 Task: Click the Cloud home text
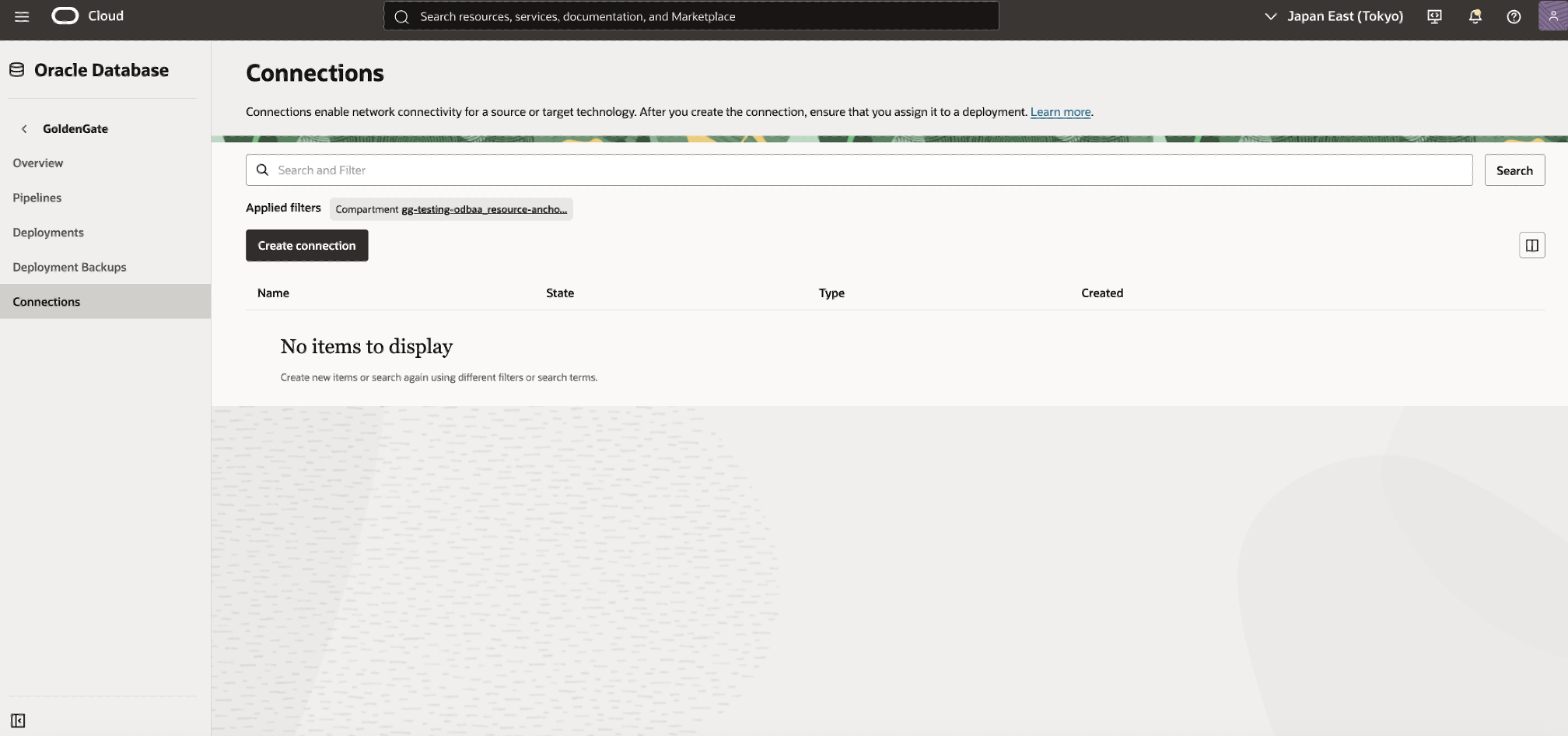(106, 16)
